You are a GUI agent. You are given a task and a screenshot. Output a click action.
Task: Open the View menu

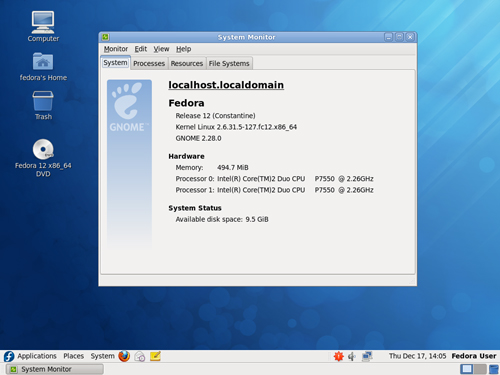click(x=161, y=49)
